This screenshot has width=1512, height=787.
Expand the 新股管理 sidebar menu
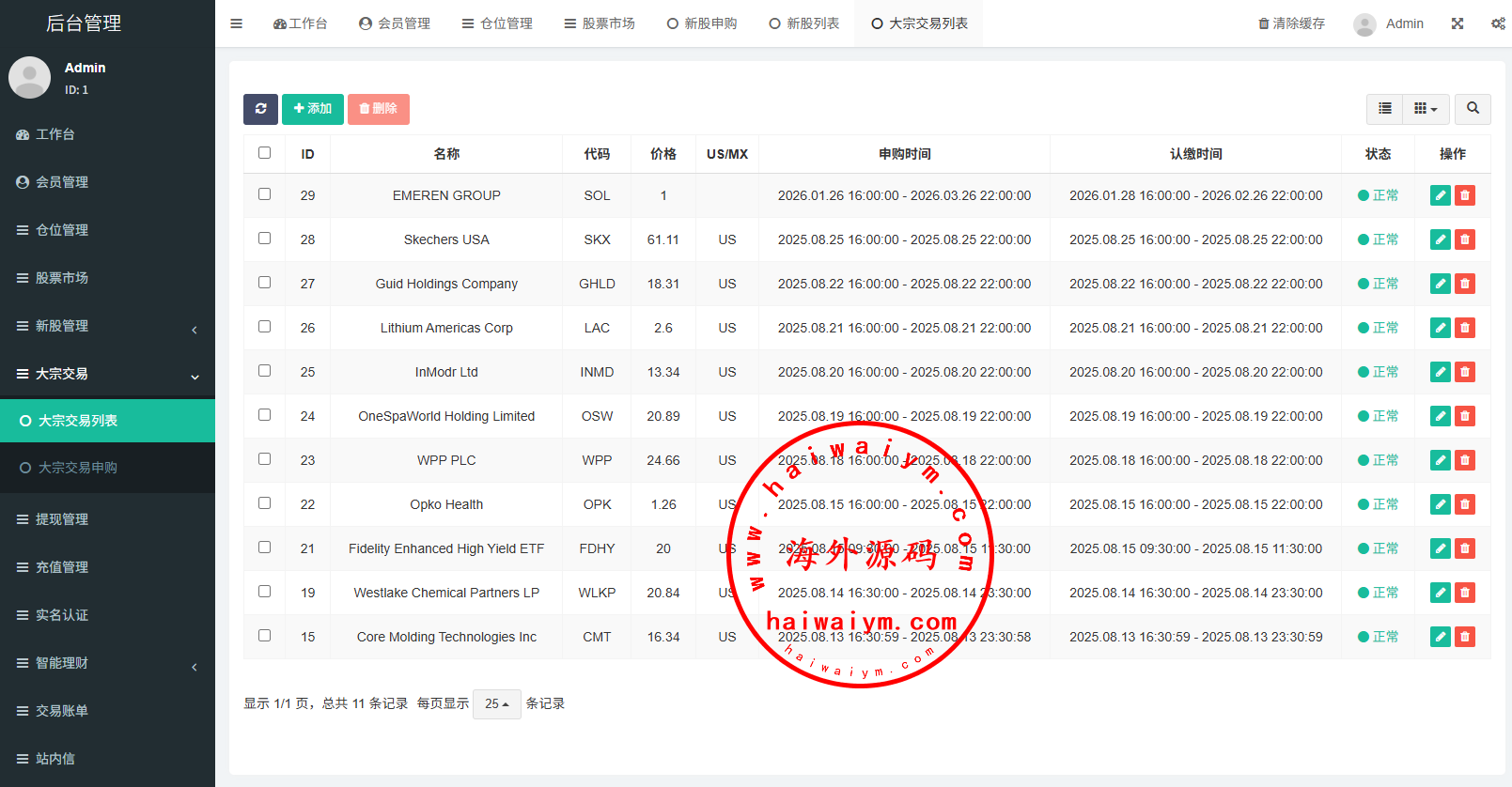pyautogui.click(x=107, y=326)
